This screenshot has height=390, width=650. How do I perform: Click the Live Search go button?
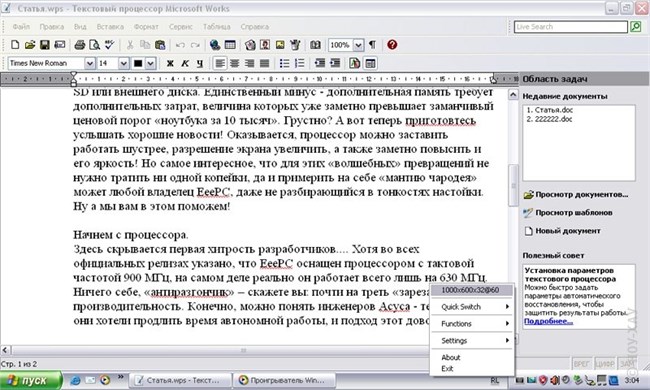tap(635, 27)
